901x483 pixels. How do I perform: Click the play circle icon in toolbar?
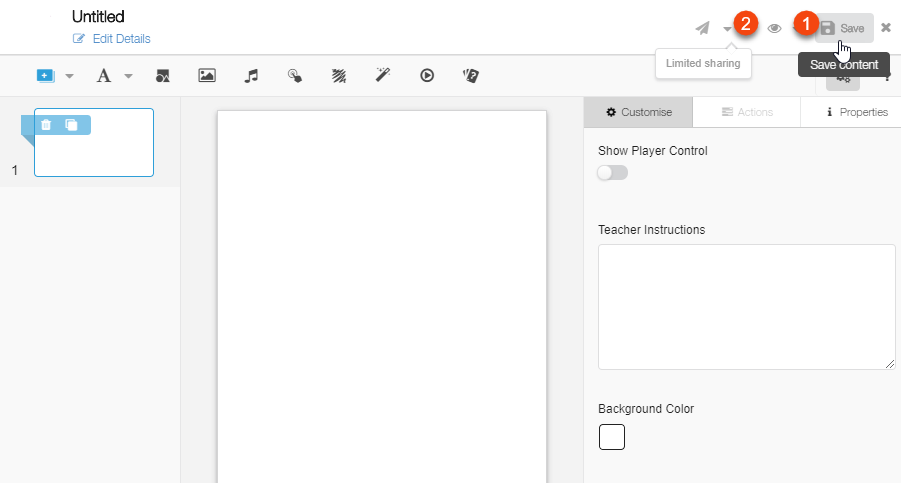(x=427, y=75)
